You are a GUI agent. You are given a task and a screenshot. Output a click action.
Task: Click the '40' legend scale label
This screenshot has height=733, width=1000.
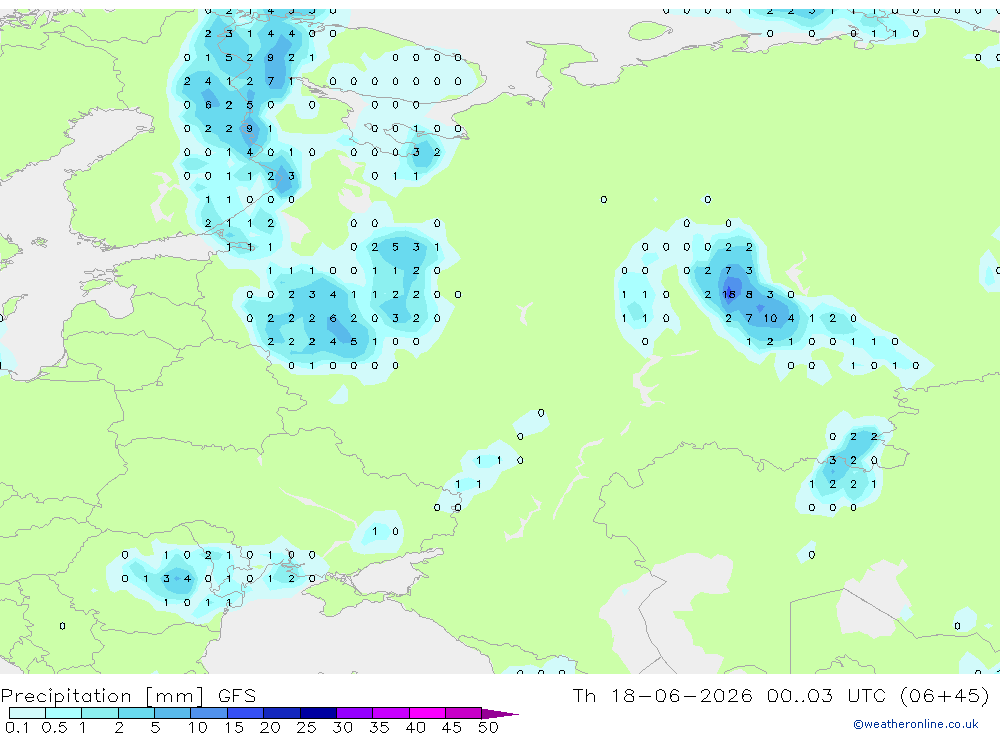(x=416, y=727)
